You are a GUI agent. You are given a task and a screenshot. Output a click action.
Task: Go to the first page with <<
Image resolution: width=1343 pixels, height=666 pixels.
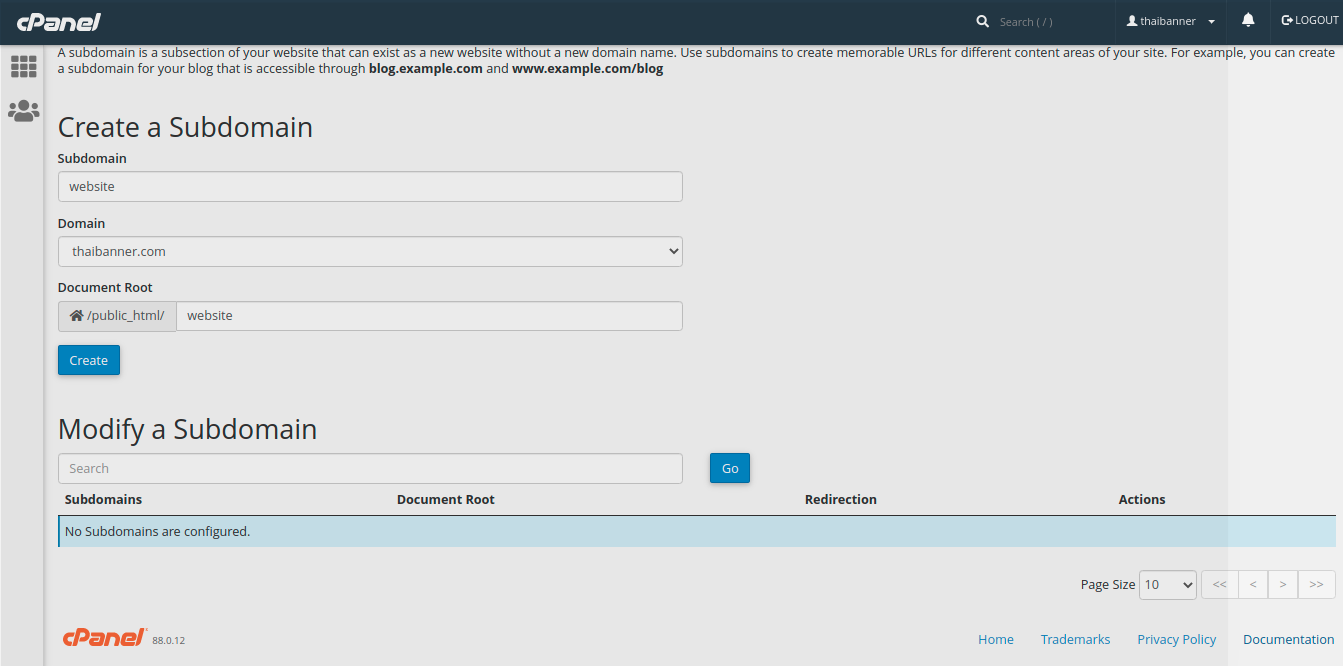(1219, 585)
